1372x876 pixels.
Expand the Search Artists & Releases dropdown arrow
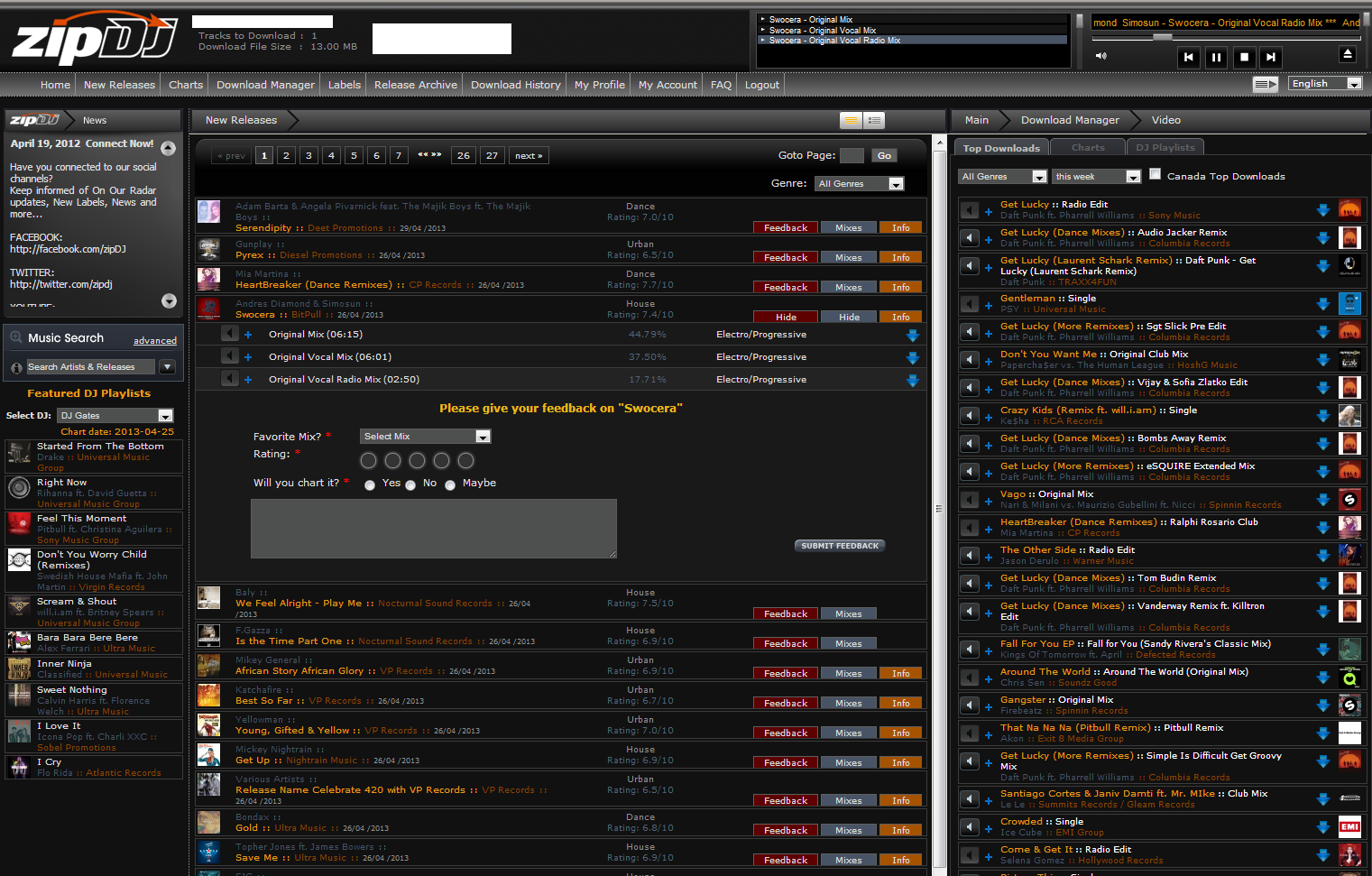(x=167, y=367)
